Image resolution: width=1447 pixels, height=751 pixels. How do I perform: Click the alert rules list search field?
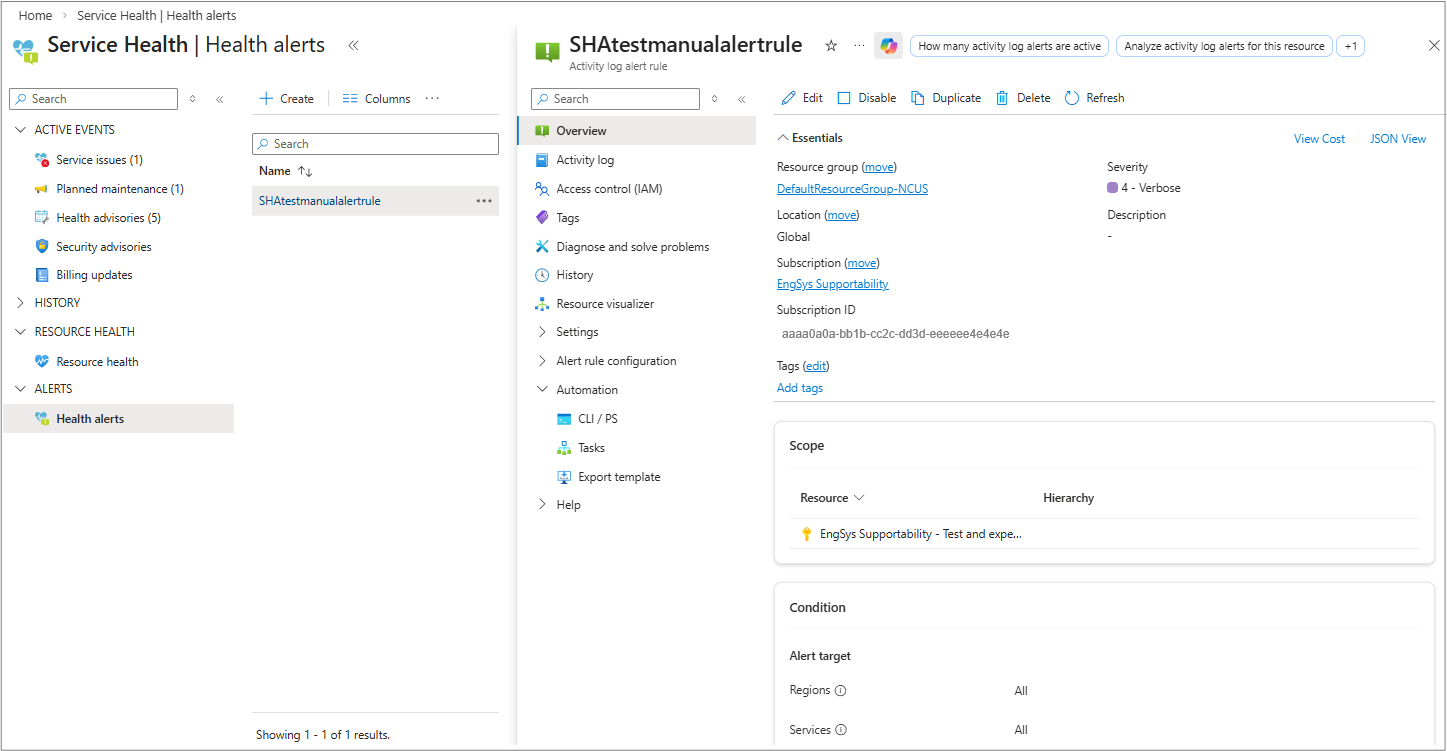coord(375,144)
